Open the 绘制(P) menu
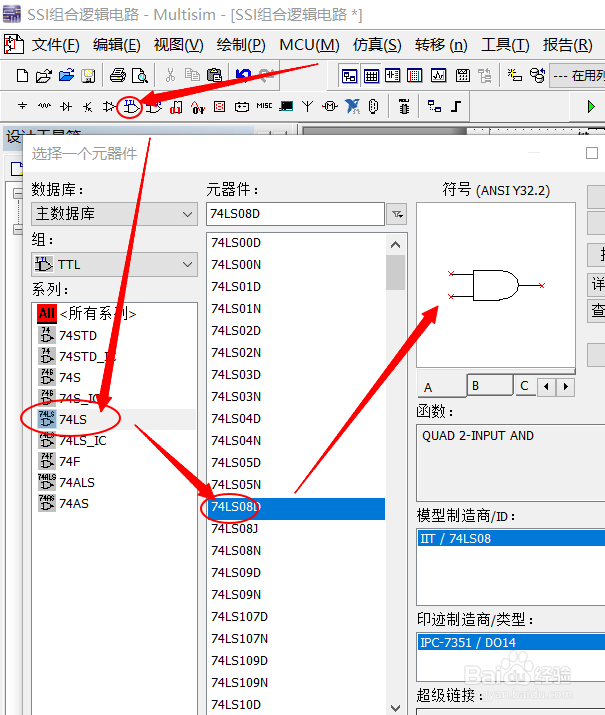Image resolution: width=605 pixels, height=715 pixels. click(241, 45)
